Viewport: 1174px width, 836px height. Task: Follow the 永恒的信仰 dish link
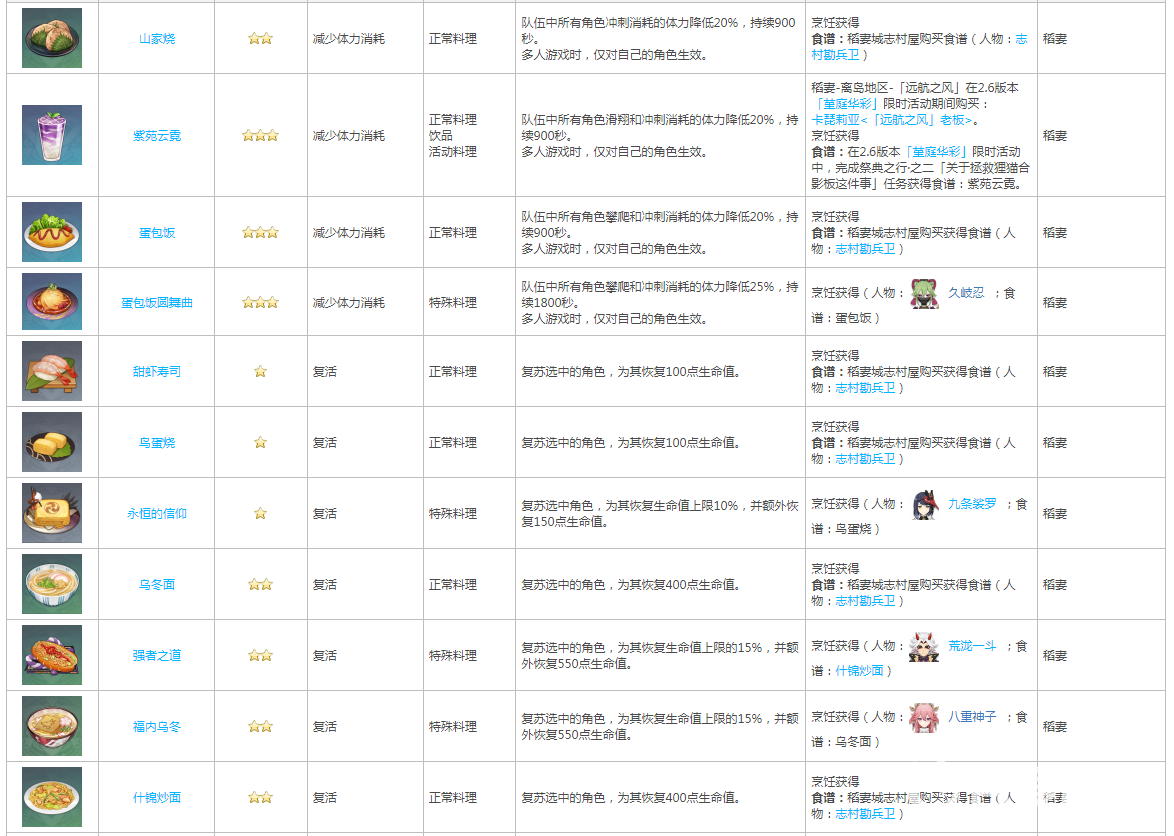click(157, 514)
